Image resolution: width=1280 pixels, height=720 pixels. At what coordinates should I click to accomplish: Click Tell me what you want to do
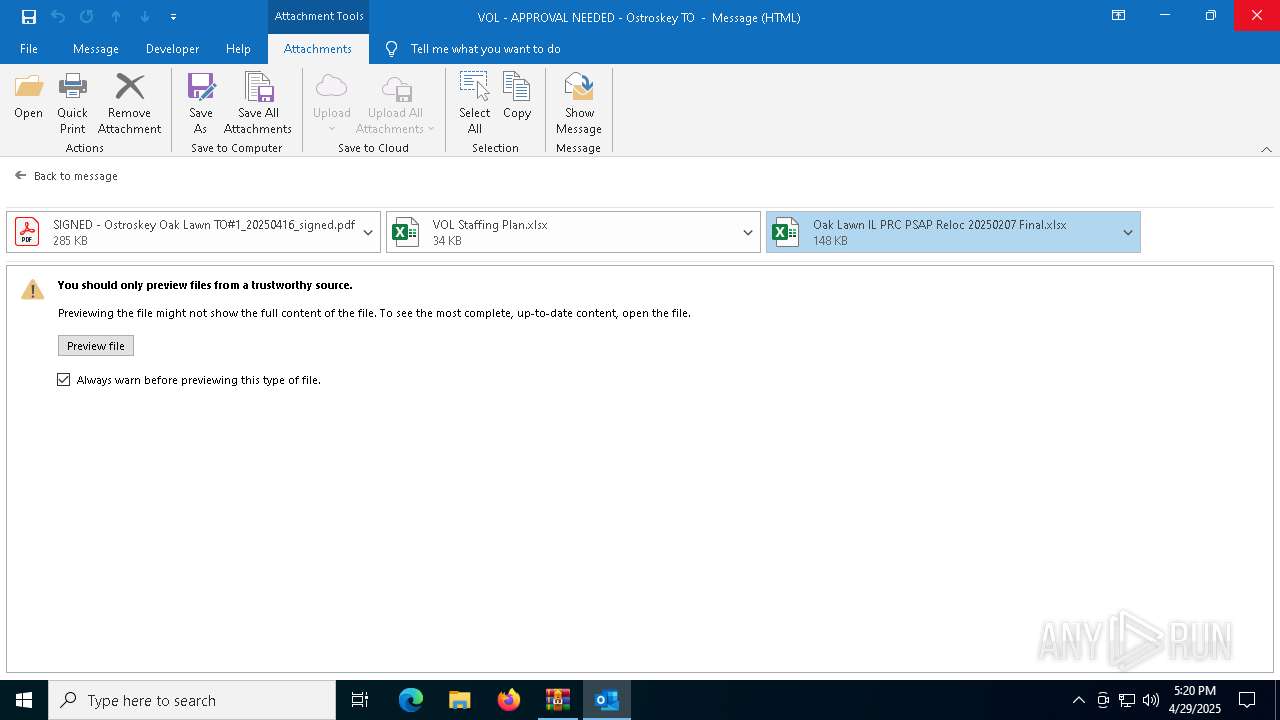(x=485, y=49)
